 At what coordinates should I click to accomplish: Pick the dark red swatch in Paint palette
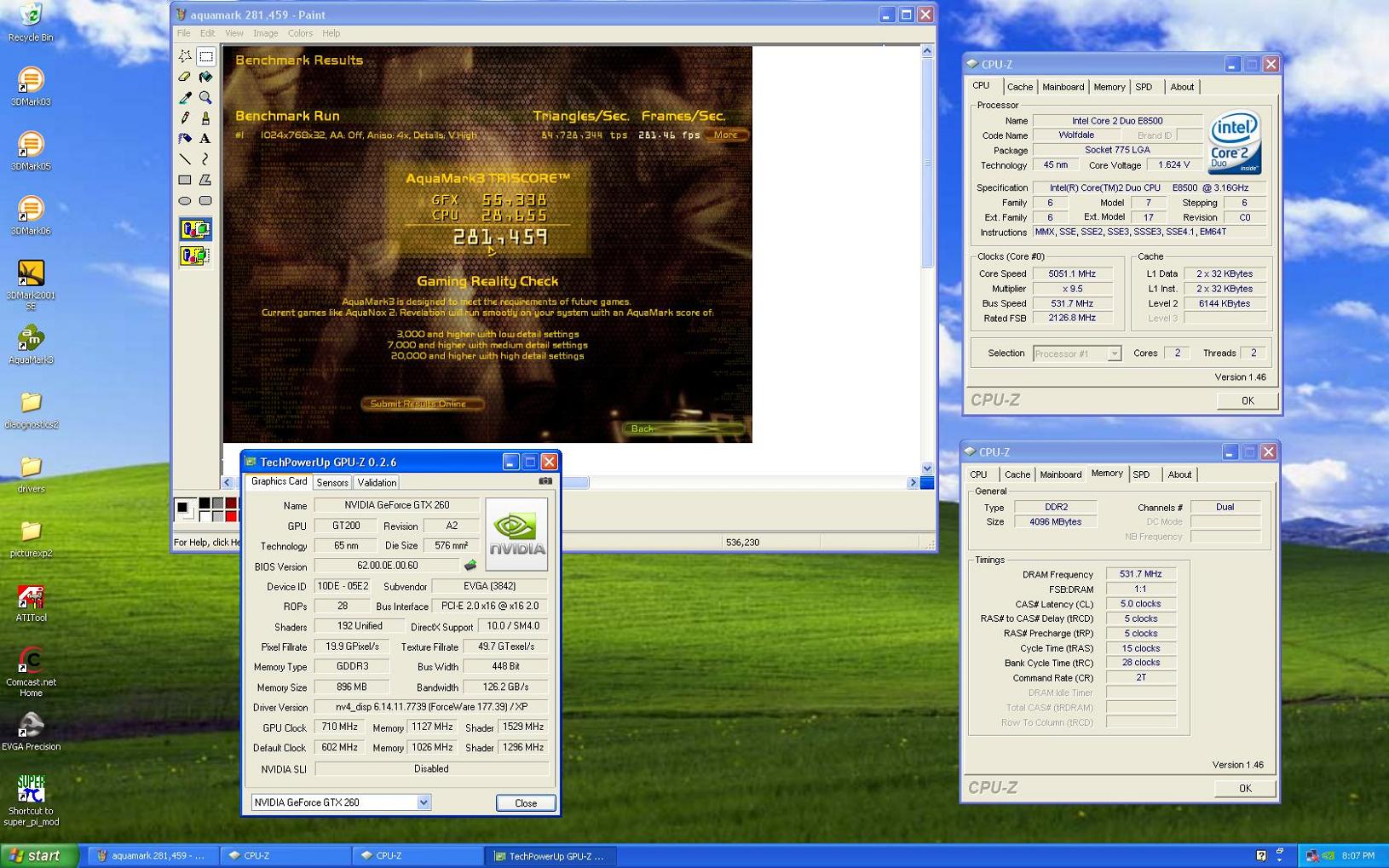[231, 504]
